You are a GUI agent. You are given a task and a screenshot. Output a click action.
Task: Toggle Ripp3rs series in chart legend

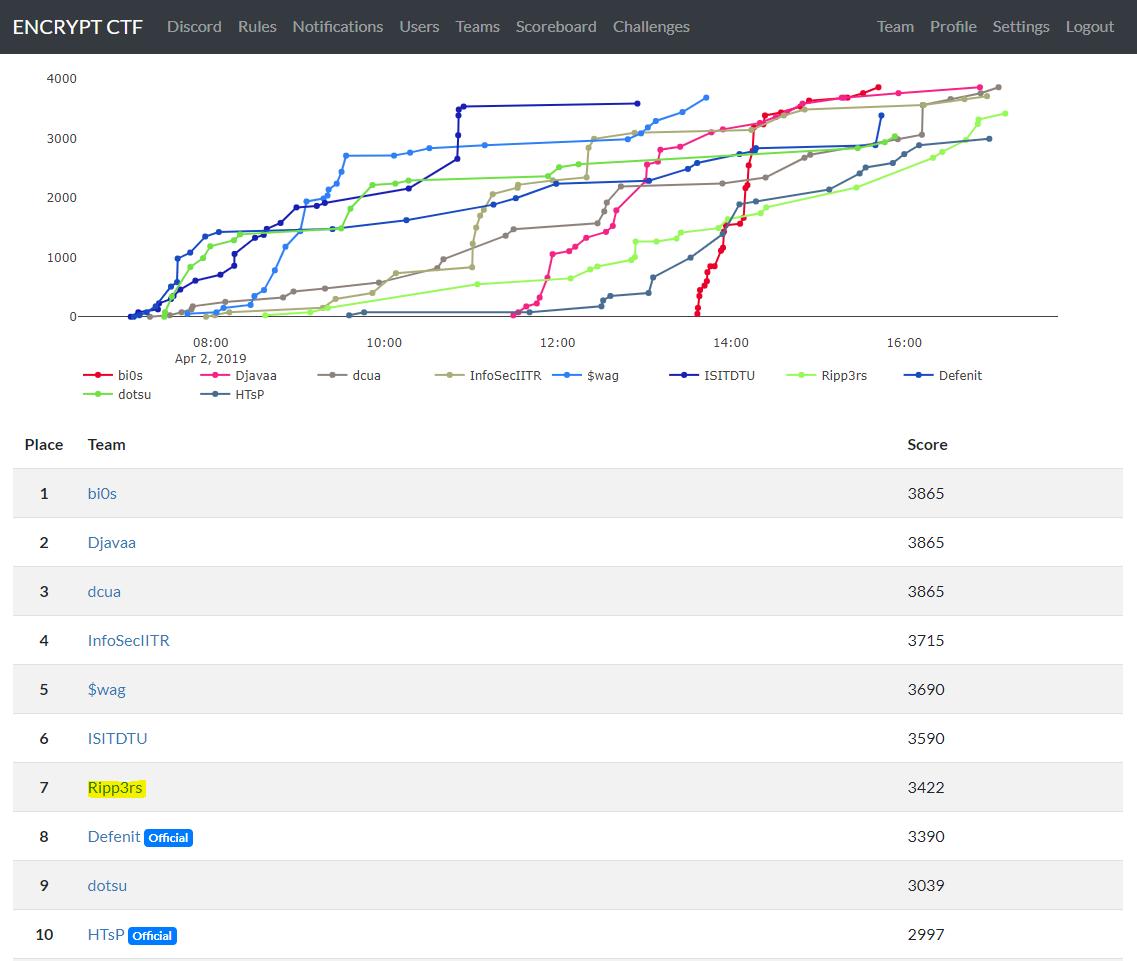(x=827, y=375)
